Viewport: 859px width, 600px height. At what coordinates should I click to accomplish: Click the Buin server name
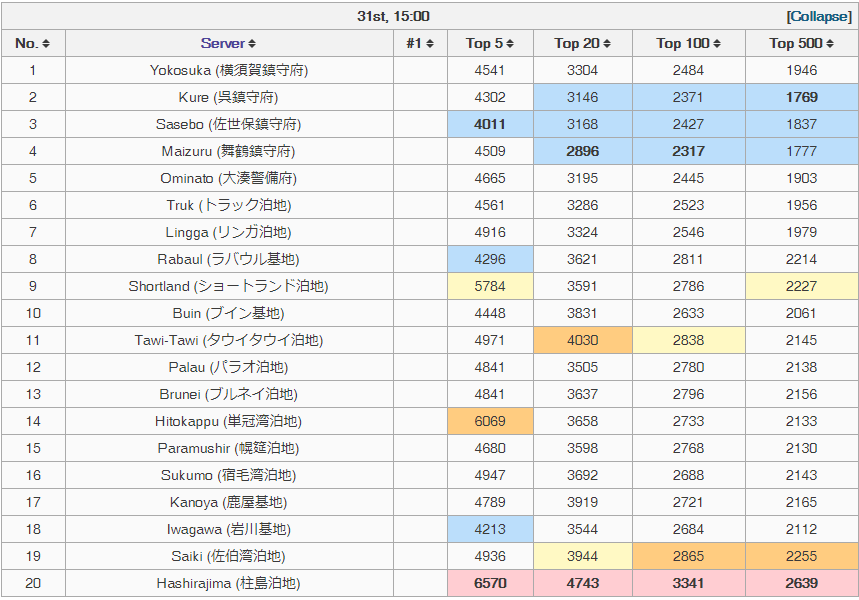pyautogui.click(x=228, y=313)
